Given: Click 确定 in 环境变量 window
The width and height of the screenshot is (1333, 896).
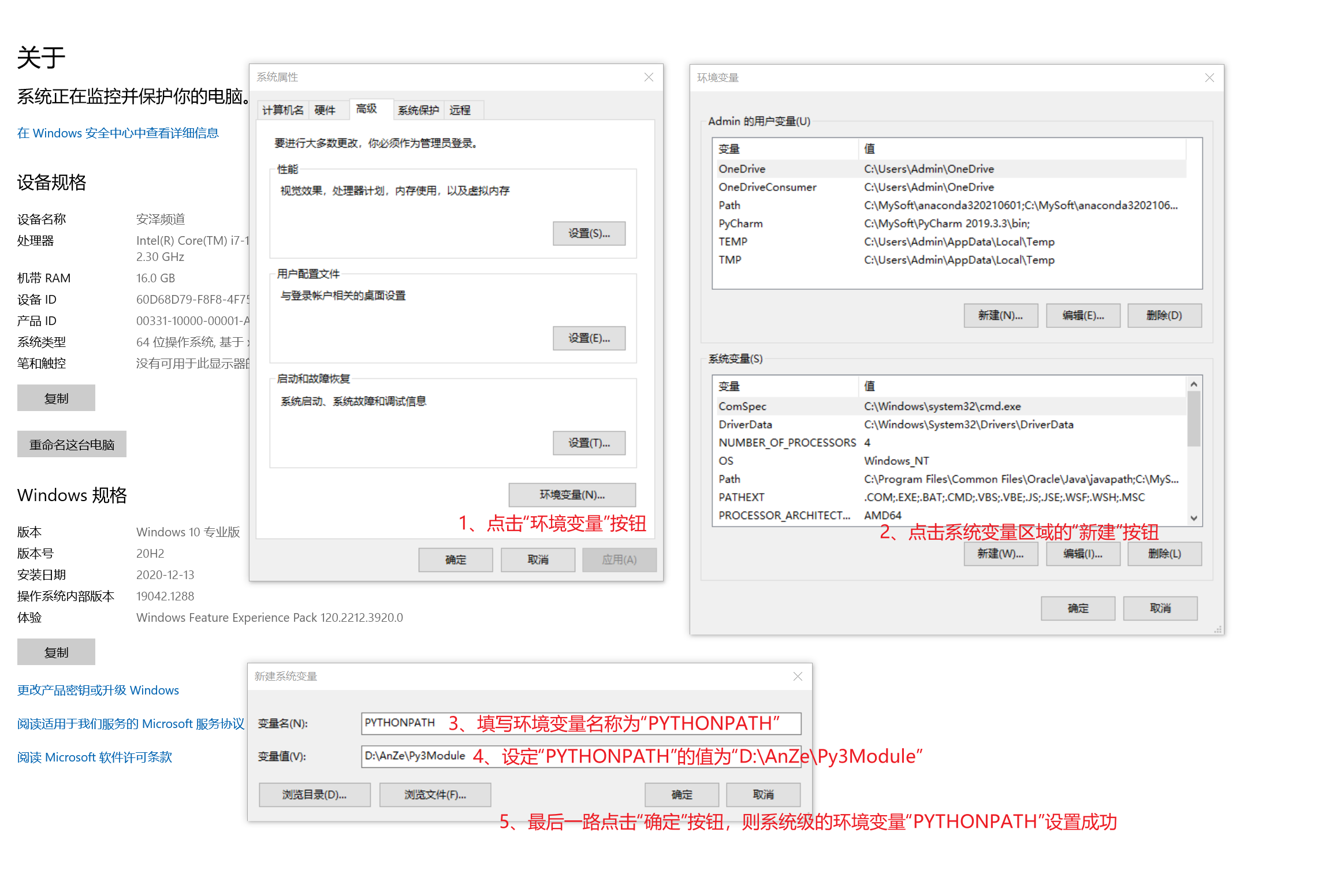Looking at the screenshot, I should coord(1078,608).
